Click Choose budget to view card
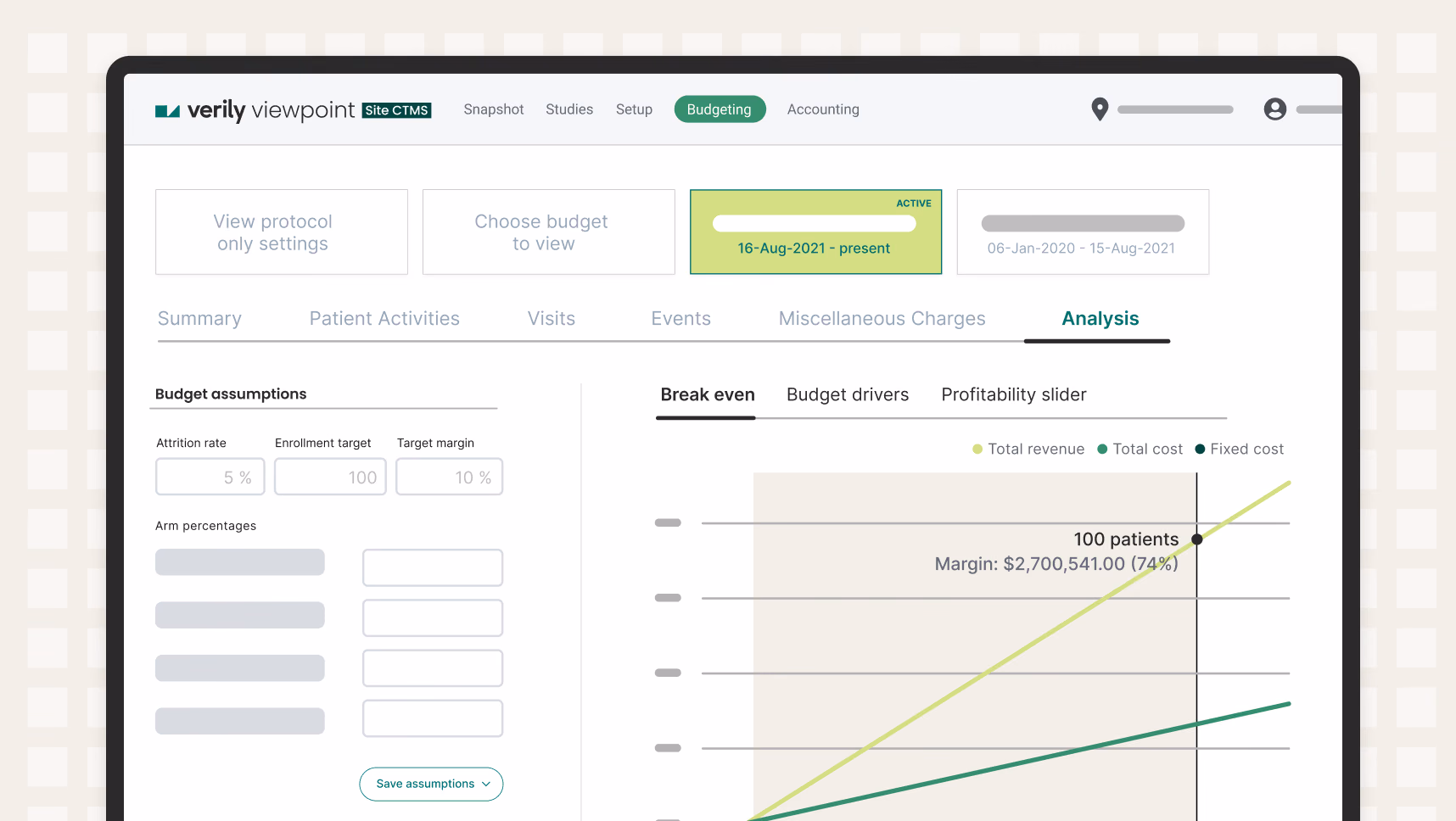 tap(549, 232)
